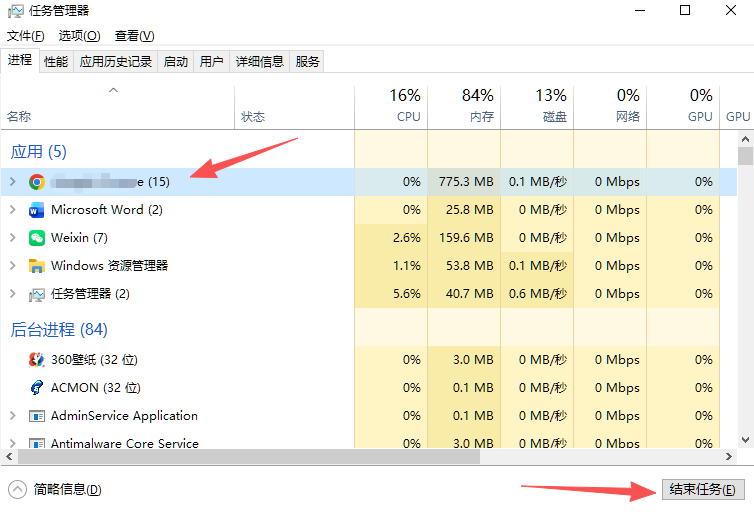Click the Windows 资源管理器 row name
The image size is (754, 514).
coord(110,266)
